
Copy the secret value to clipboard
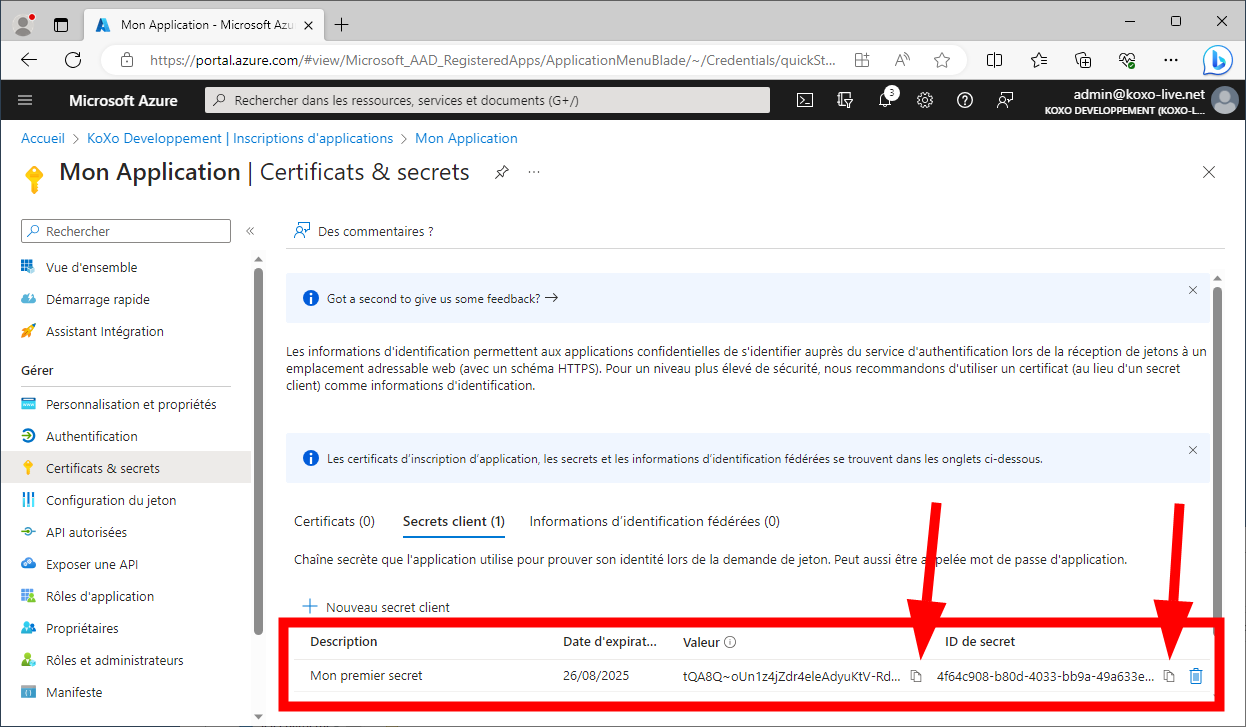(916, 677)
